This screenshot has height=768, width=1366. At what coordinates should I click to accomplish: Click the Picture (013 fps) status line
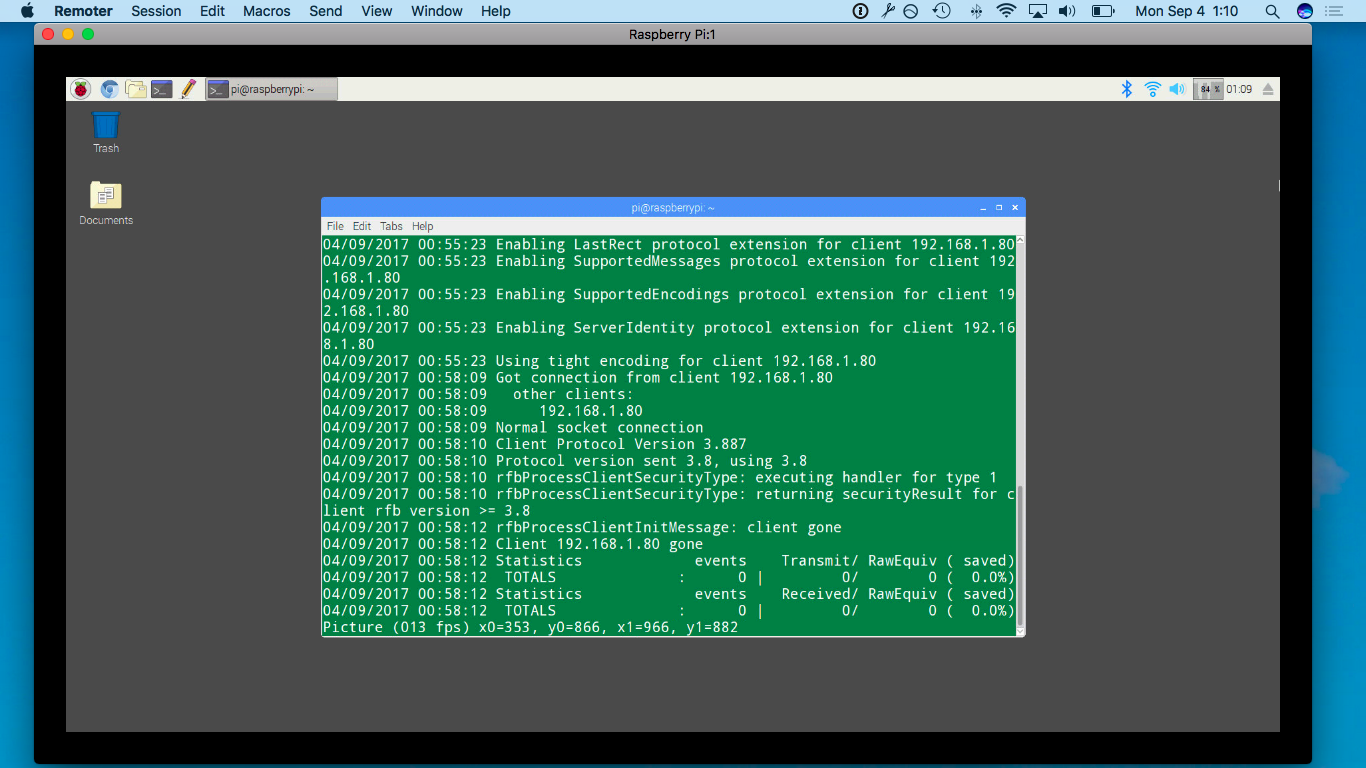[530, 627]
